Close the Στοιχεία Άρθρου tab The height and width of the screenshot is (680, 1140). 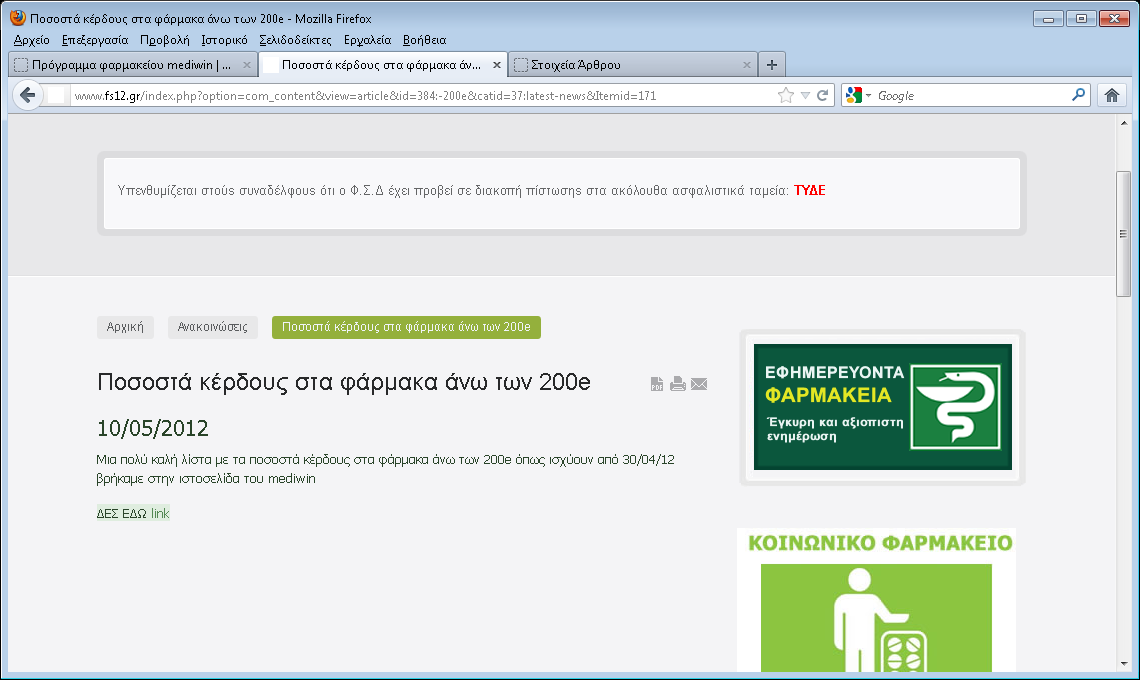747,65
